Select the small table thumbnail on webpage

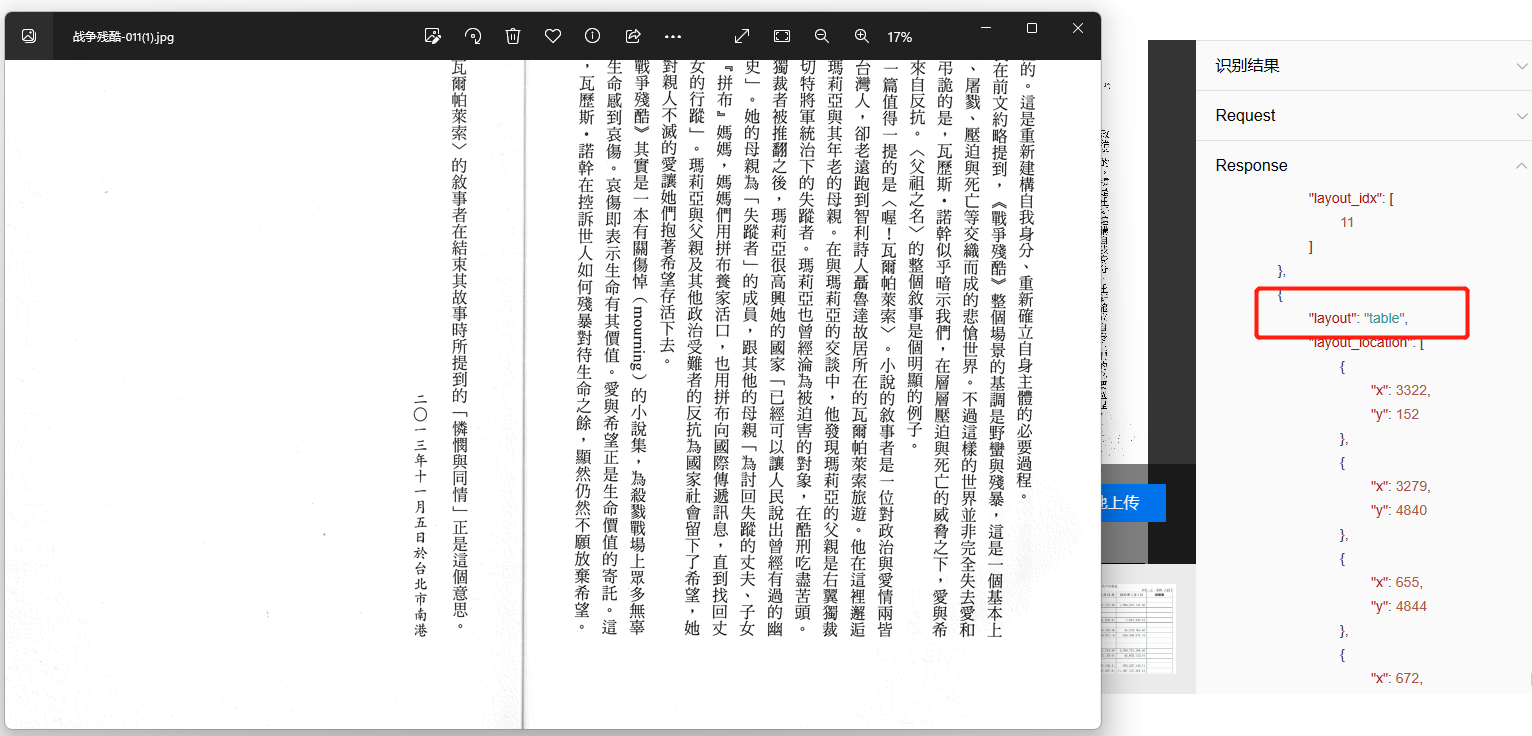(1136, 628)
